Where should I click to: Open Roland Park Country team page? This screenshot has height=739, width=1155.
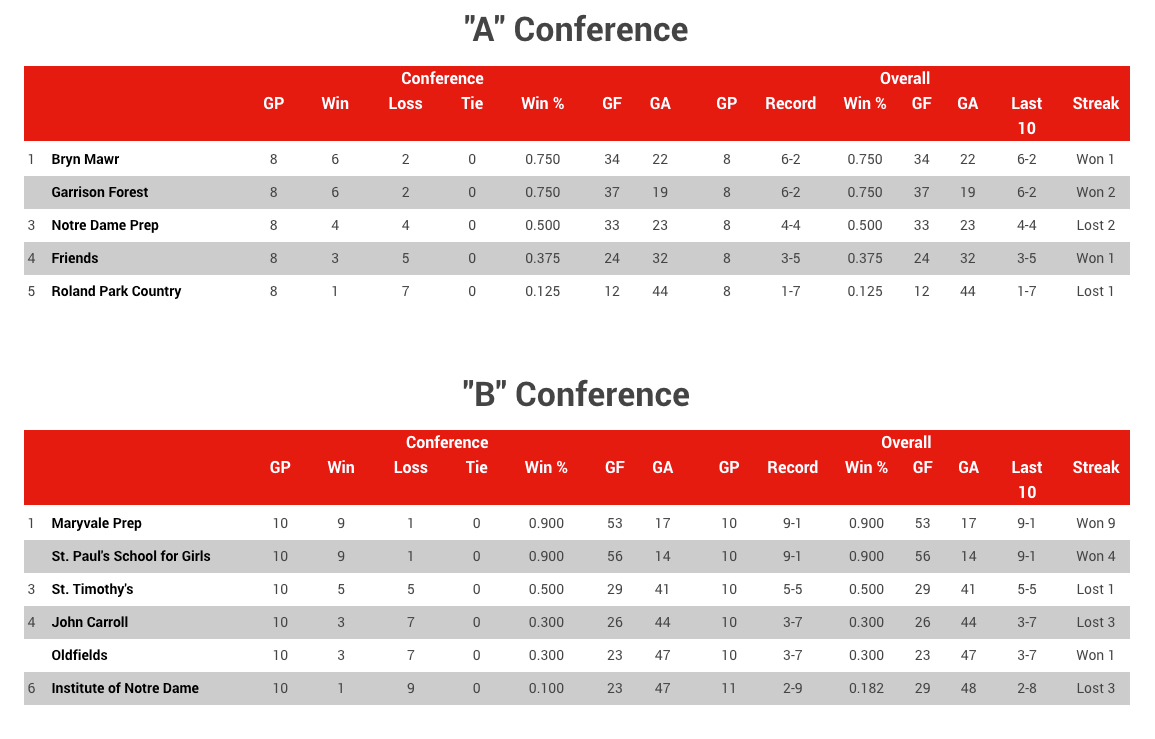(116, 291)
